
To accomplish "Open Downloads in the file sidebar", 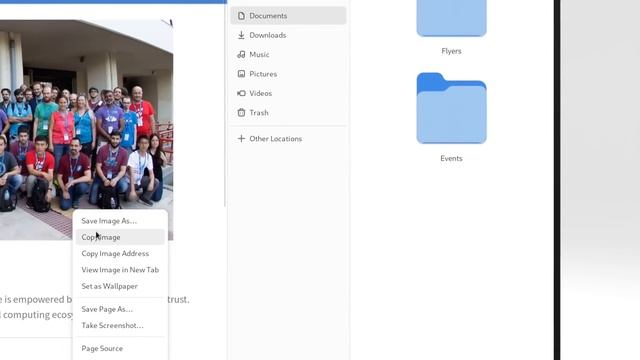I will click(x=288, y=35).
